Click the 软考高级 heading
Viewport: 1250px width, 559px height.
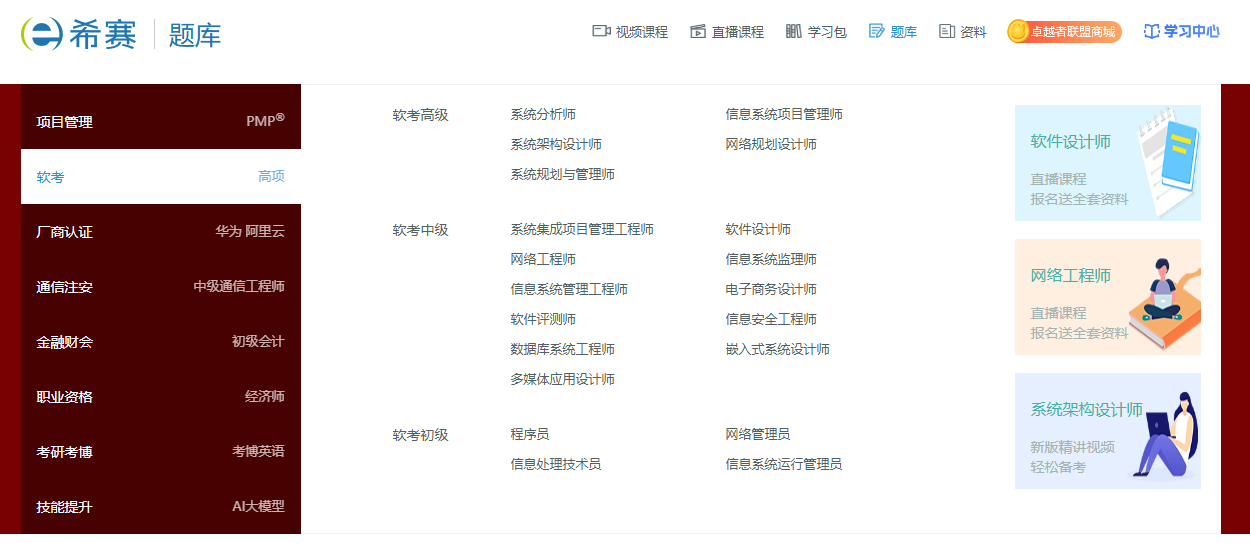coord(420,116)
